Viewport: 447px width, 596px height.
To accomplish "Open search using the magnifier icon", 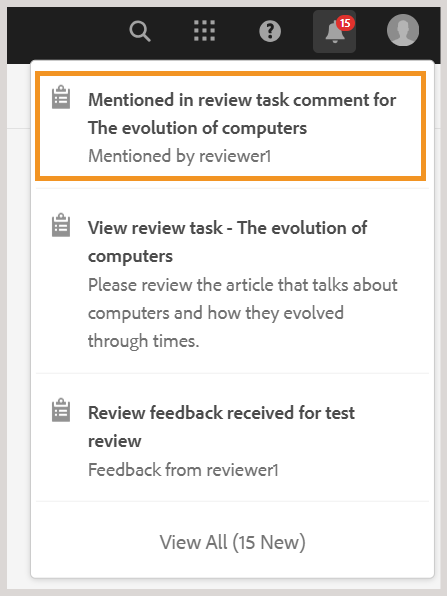I will [x=140, y=31].
